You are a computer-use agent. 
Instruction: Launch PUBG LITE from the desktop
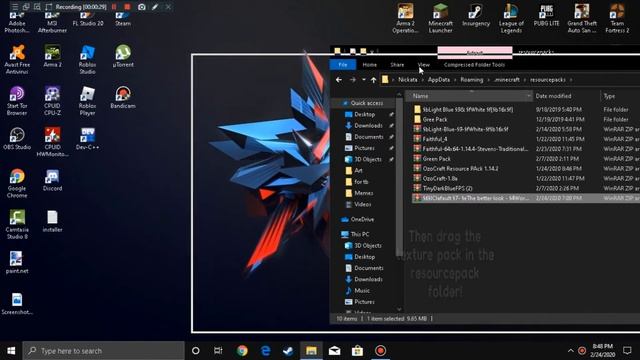546,16
